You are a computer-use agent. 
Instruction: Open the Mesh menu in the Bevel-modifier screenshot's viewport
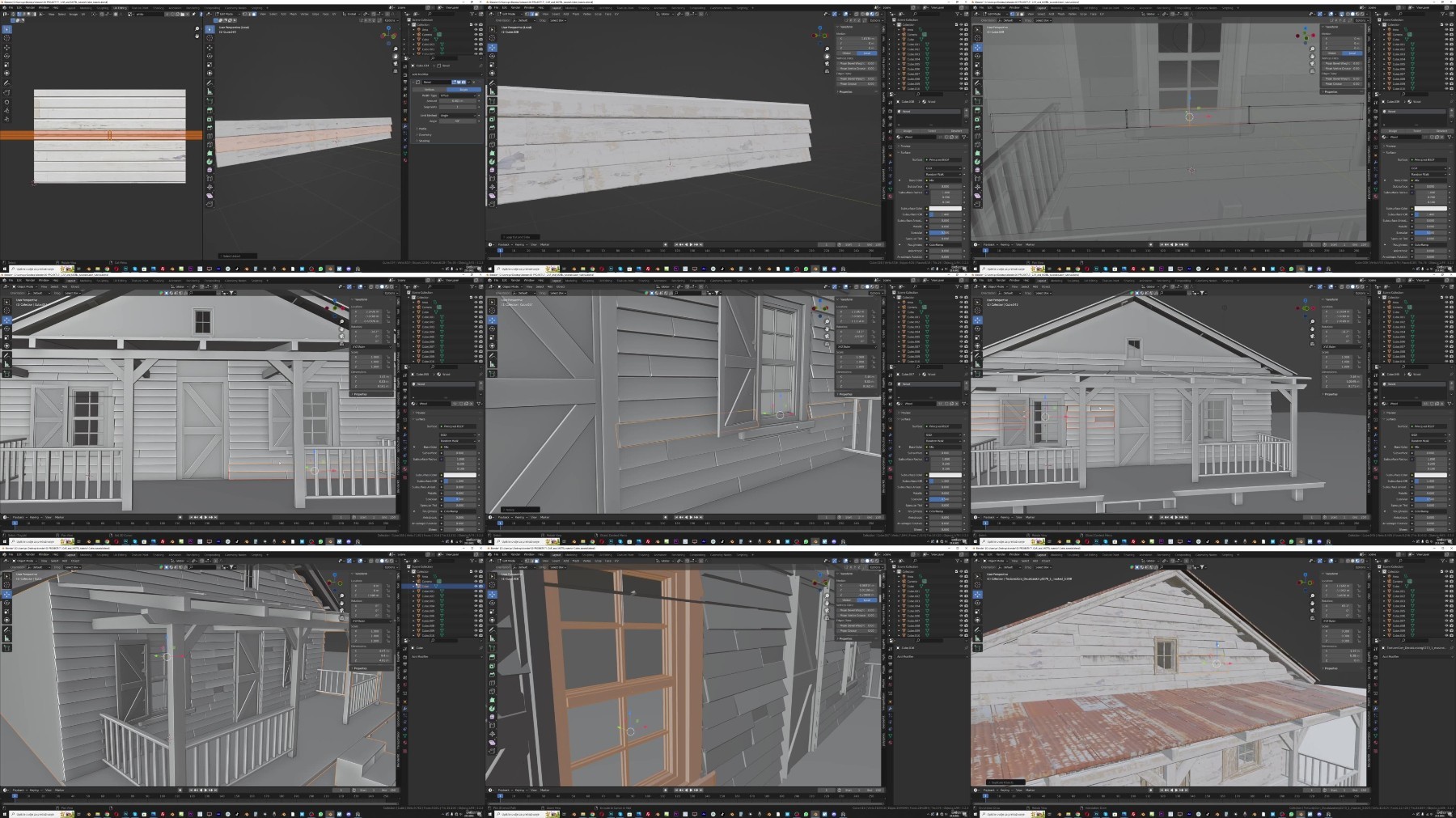coord(293,14)
